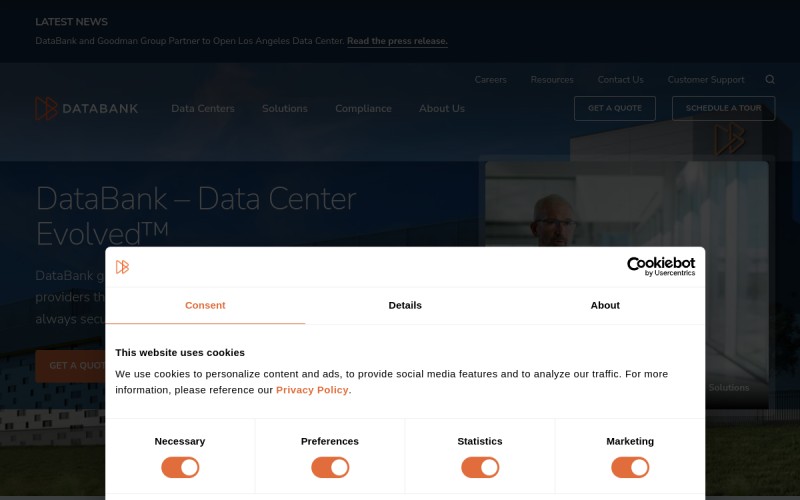
Task: Click the DataBank – Data Center Evolved headline
Action: 196,216
